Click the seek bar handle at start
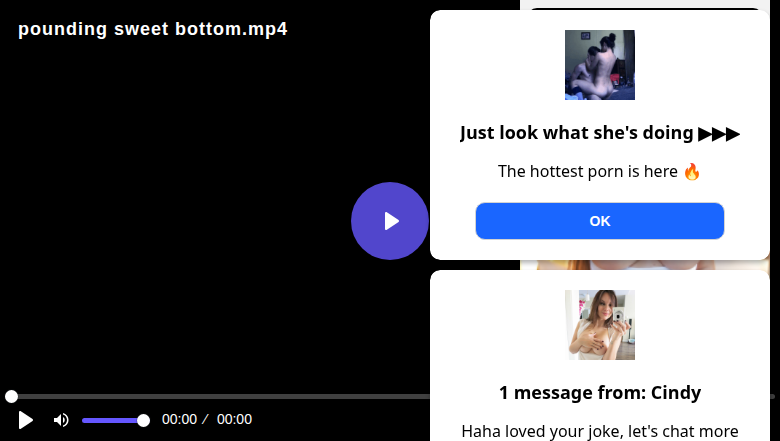The width and height of the screenshot is (780, 441). point(11,397)
